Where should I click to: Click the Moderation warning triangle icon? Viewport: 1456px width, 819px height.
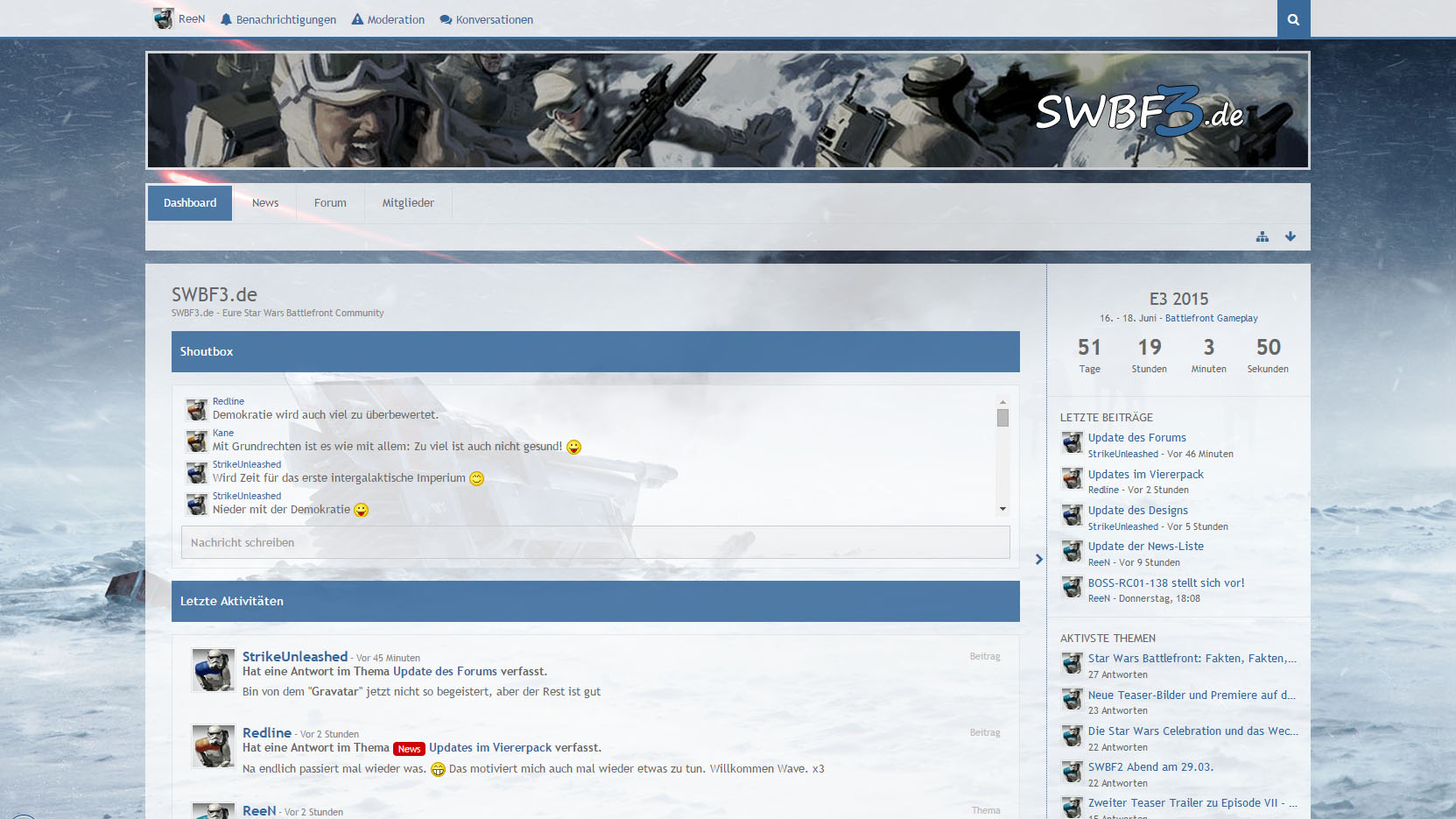pos(357,19)
